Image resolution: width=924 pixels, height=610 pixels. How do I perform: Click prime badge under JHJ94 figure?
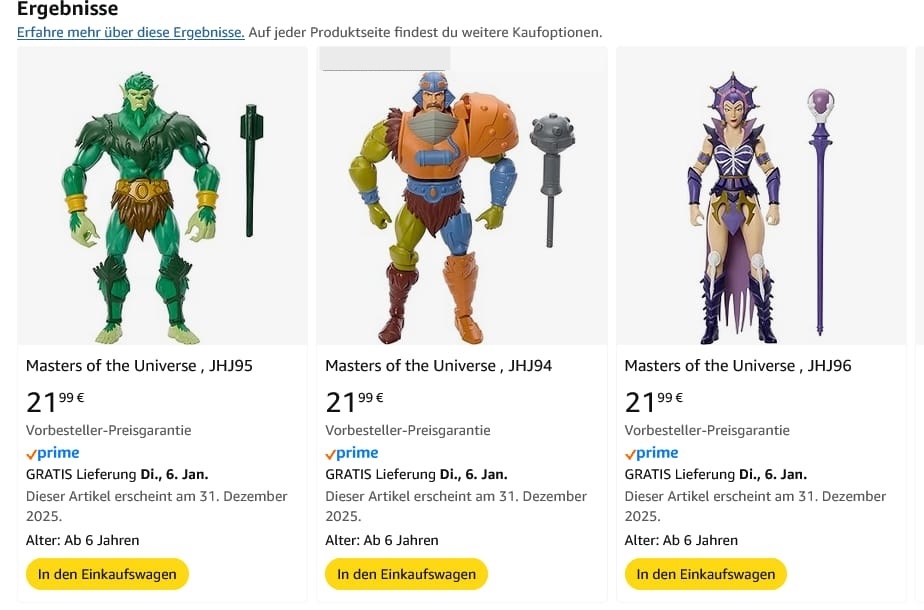pos(352,453)
